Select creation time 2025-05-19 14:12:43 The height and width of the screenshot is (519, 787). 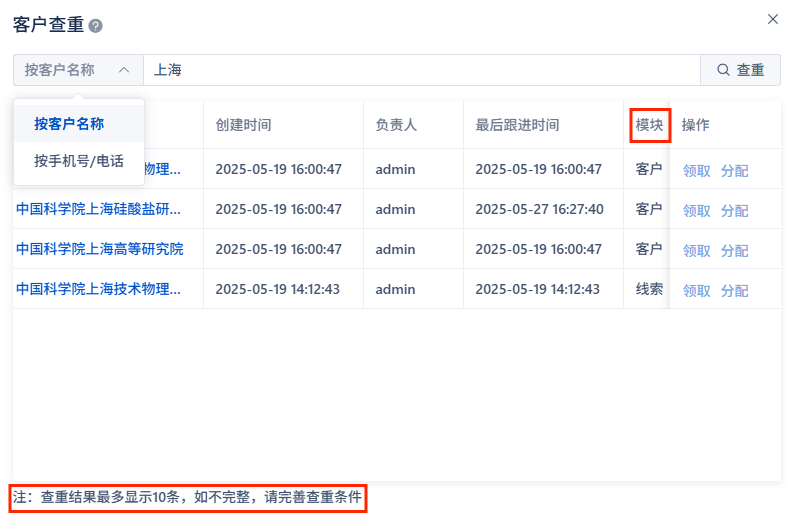[278, 289]
